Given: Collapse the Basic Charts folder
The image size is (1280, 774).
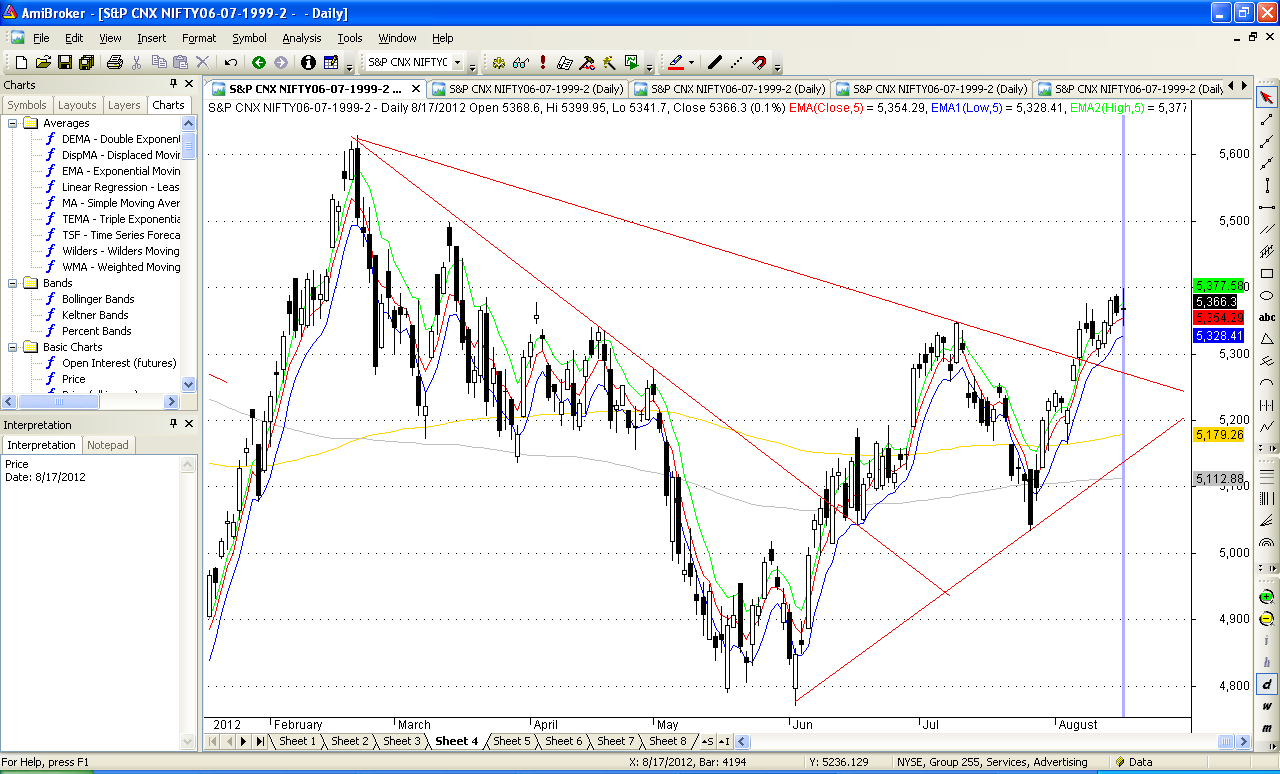Looking at the screenshot, I should click(x=13, y=347).
